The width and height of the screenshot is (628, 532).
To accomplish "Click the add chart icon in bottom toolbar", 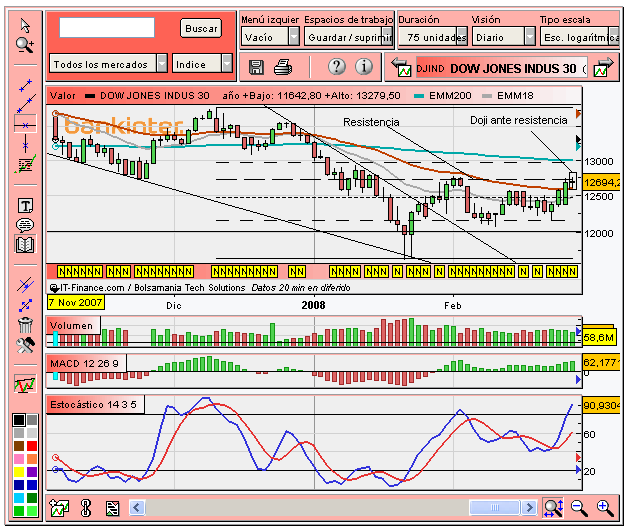I will pyautogui.click(x=59, y=508).
